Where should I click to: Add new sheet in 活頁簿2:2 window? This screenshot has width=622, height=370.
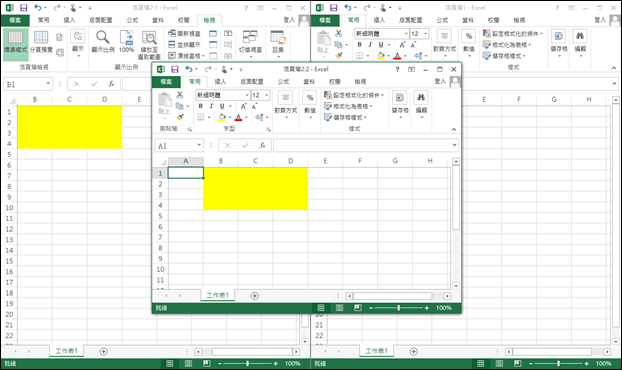click(x=255, y=296)
